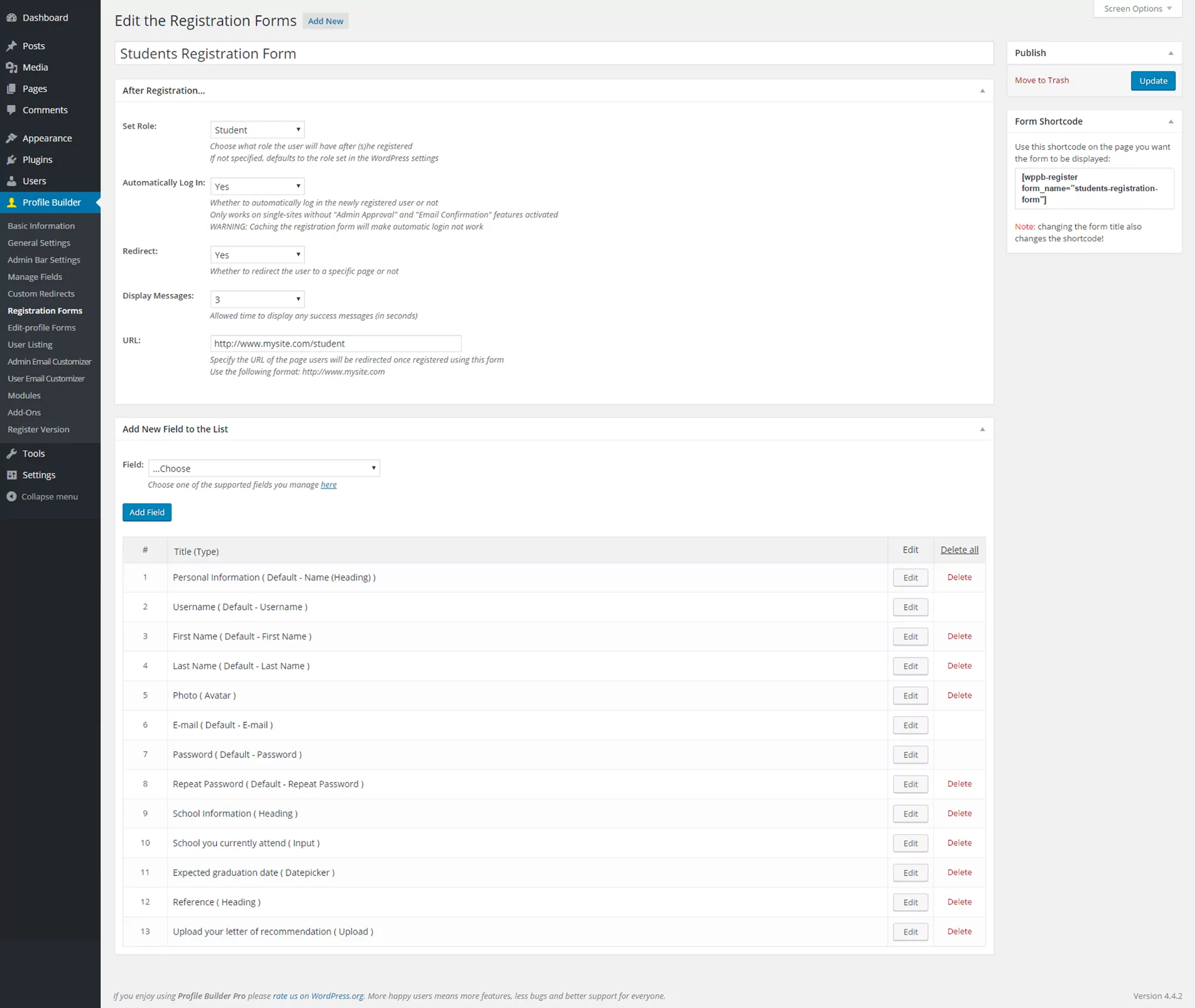
Task: Click the Comments bubble icon
Action: [11, 110]
